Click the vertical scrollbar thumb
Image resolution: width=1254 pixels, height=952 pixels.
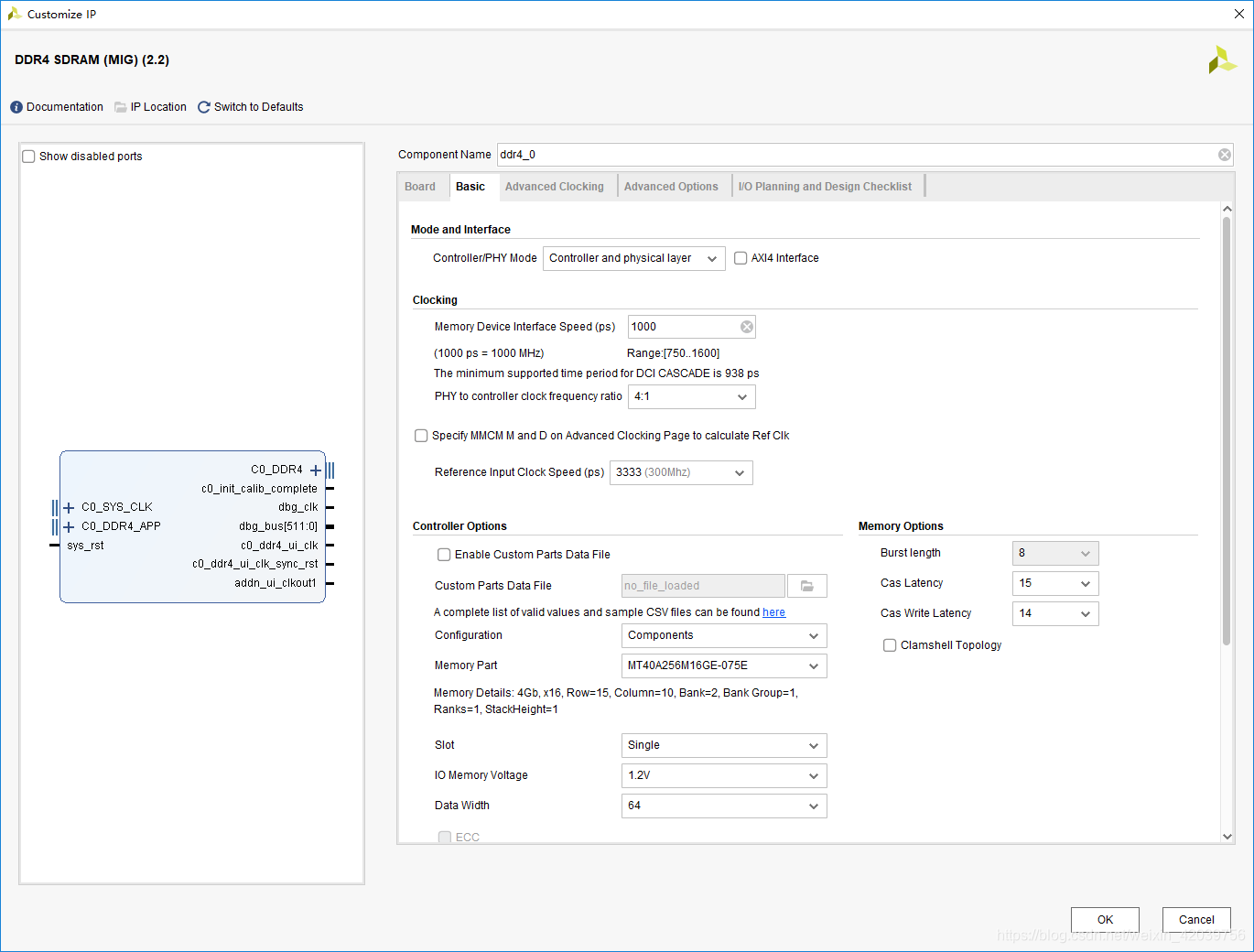[1227, 430]
